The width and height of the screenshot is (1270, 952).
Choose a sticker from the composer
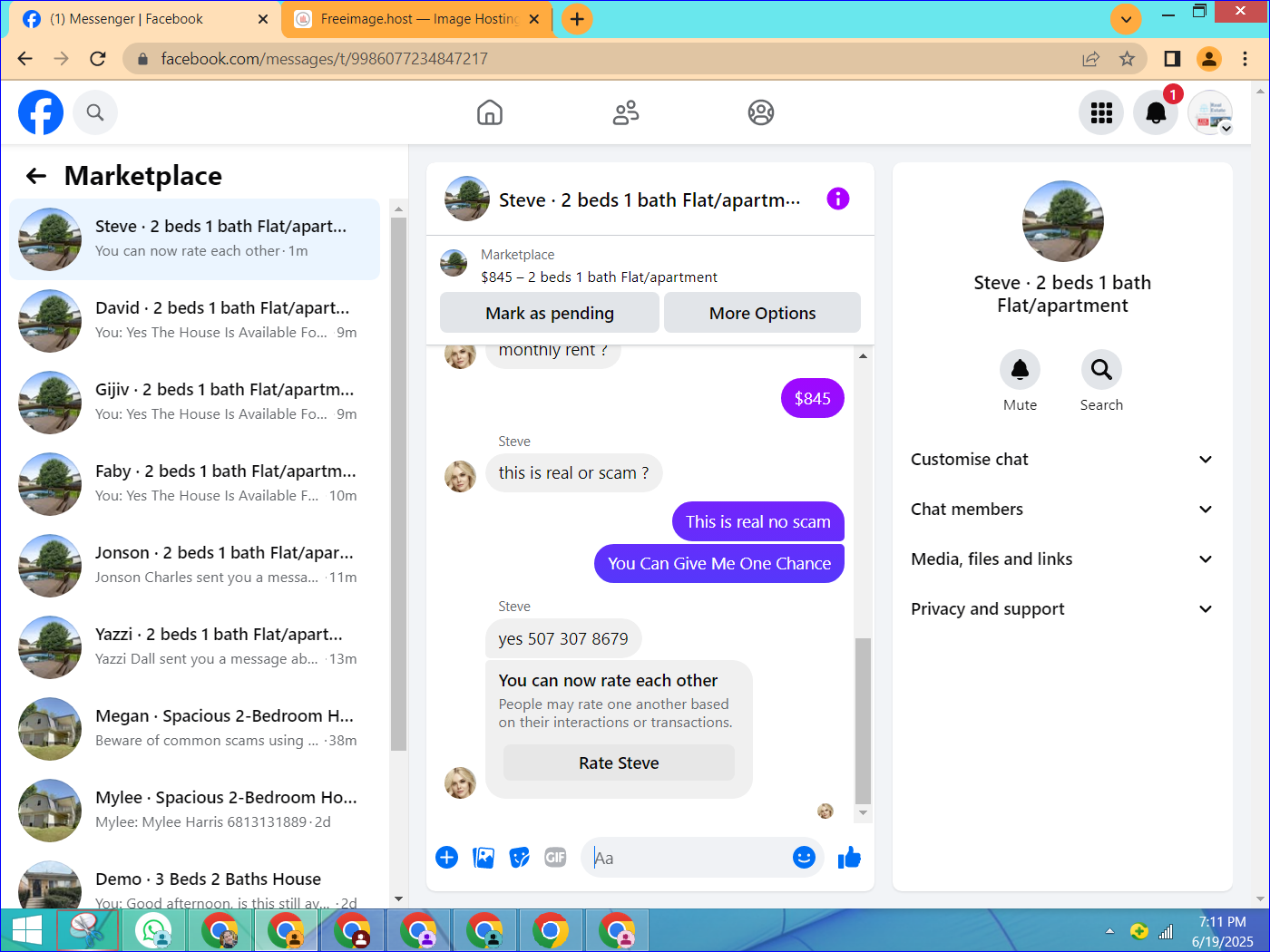[520, 858]
